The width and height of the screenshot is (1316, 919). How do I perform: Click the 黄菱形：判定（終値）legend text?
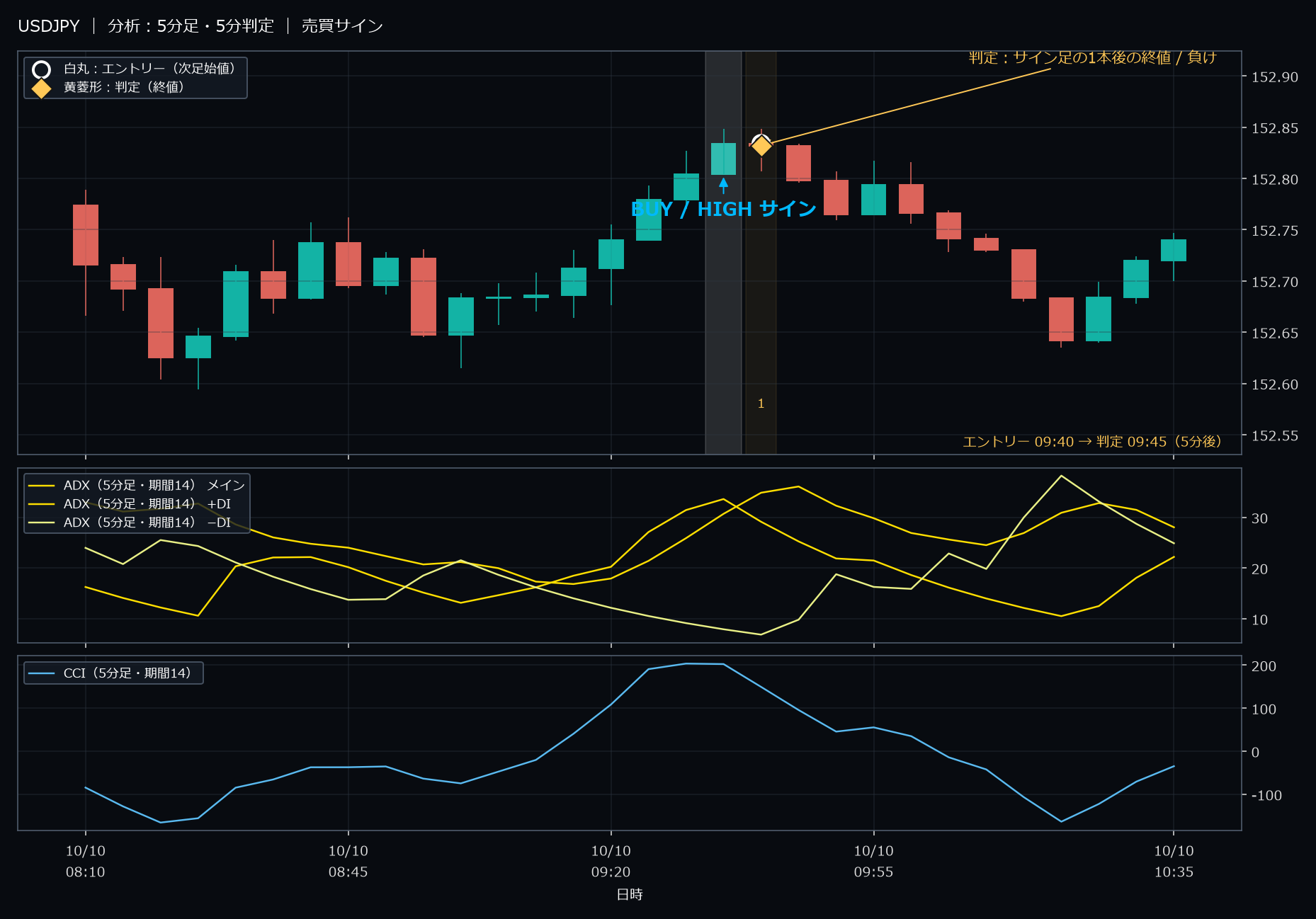(x=124, y=87)
